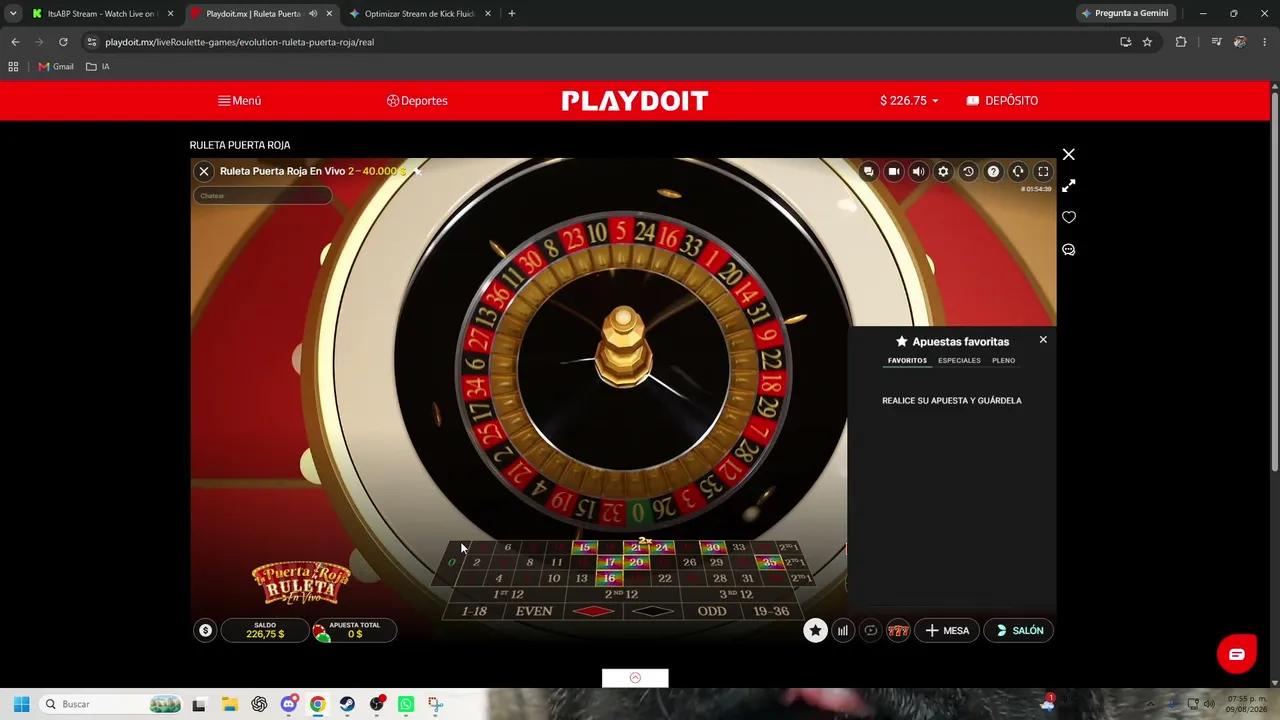Open the tab search dropdown arrow
The image size is (1280, 720).
pos(13,14)
